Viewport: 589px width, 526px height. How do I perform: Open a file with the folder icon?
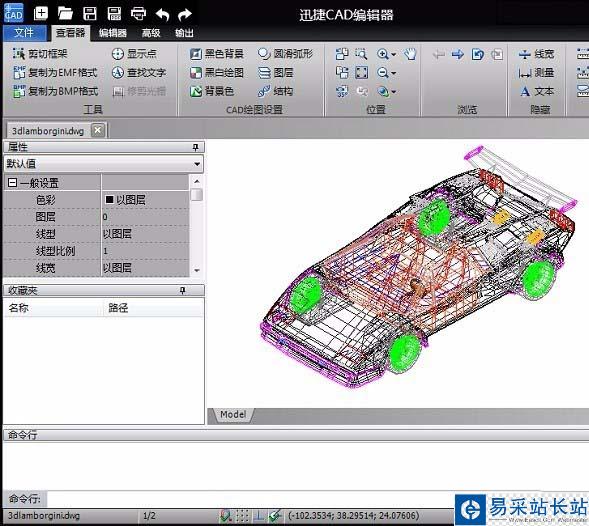[x=65, y=14]
